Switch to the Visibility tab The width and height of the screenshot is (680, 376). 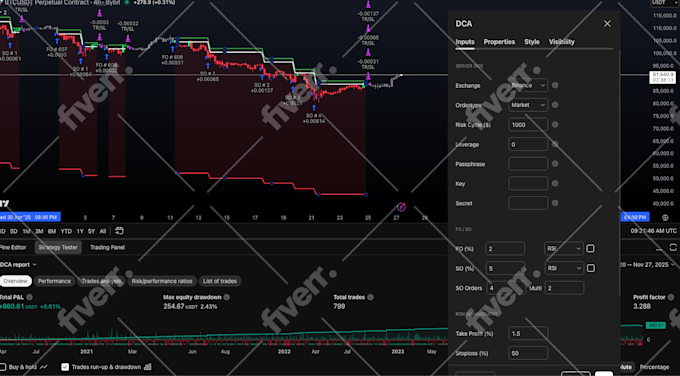(x=562, y=42)
